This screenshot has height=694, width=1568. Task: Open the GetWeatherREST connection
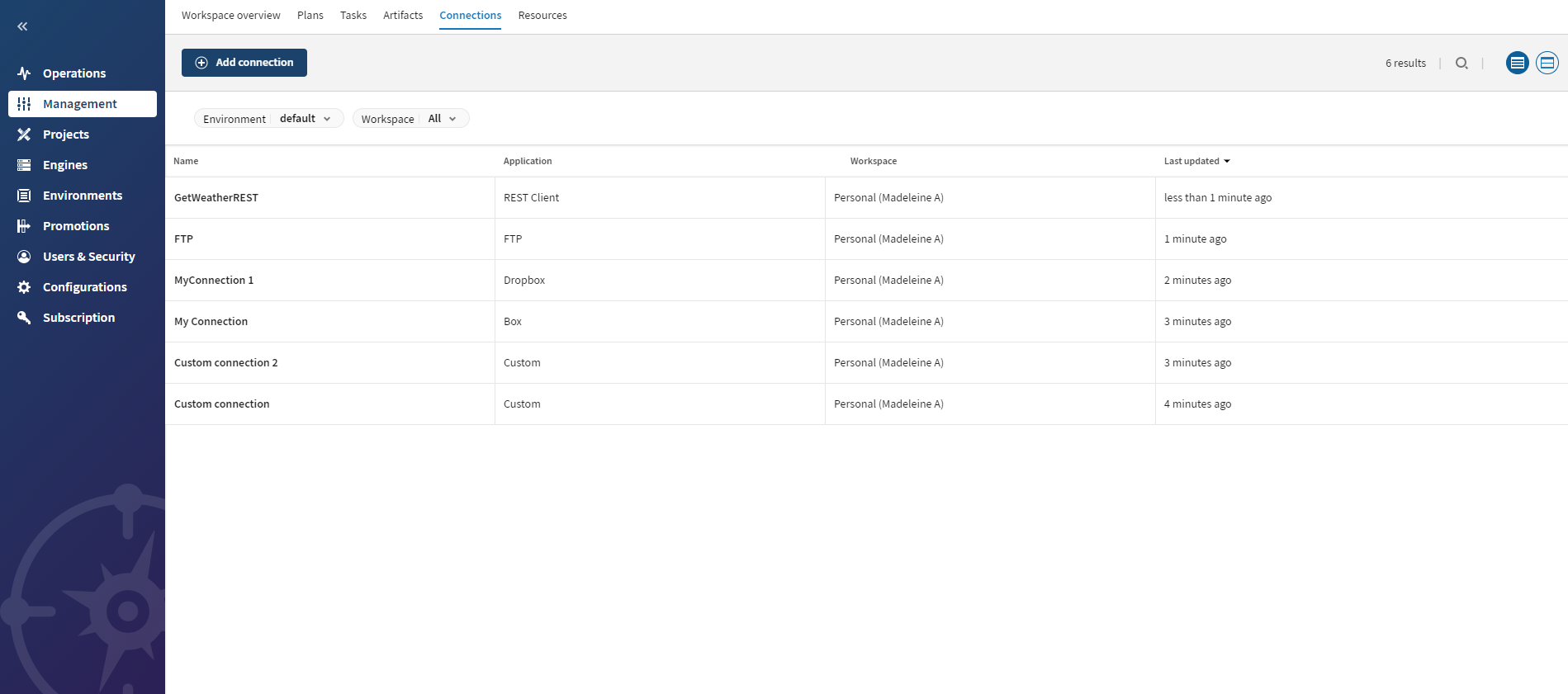click(x=216, y=198)
